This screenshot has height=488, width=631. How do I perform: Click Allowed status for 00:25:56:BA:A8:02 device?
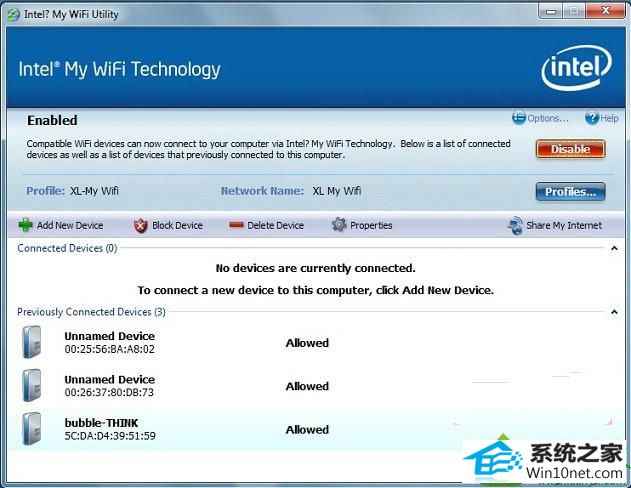[307, 343]
